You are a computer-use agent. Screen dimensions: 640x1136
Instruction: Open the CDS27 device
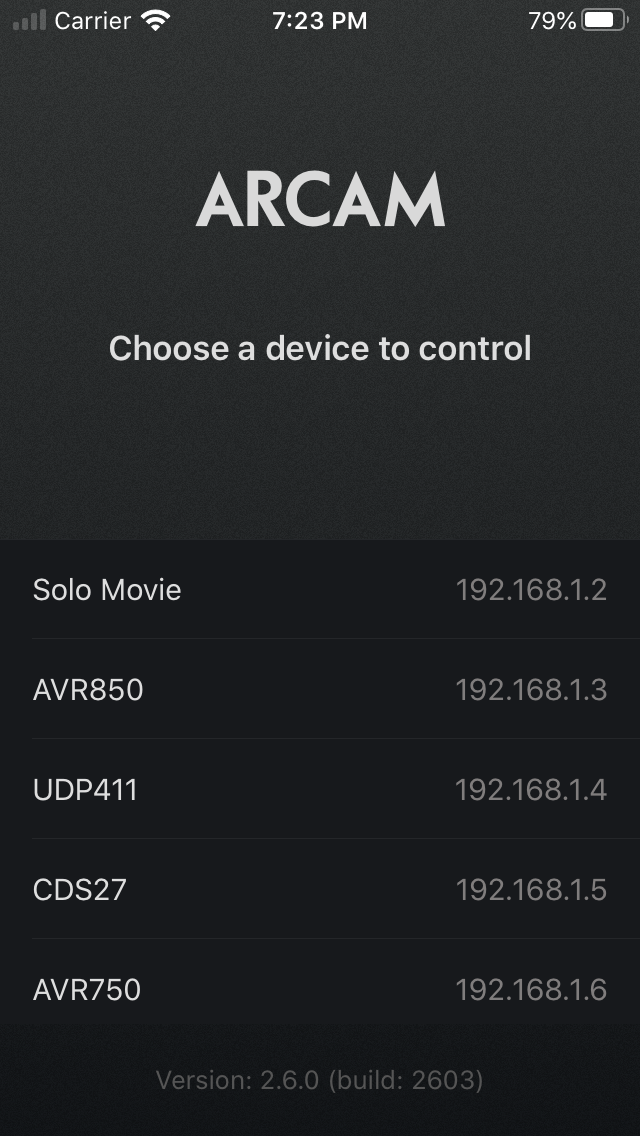(320, 890)
